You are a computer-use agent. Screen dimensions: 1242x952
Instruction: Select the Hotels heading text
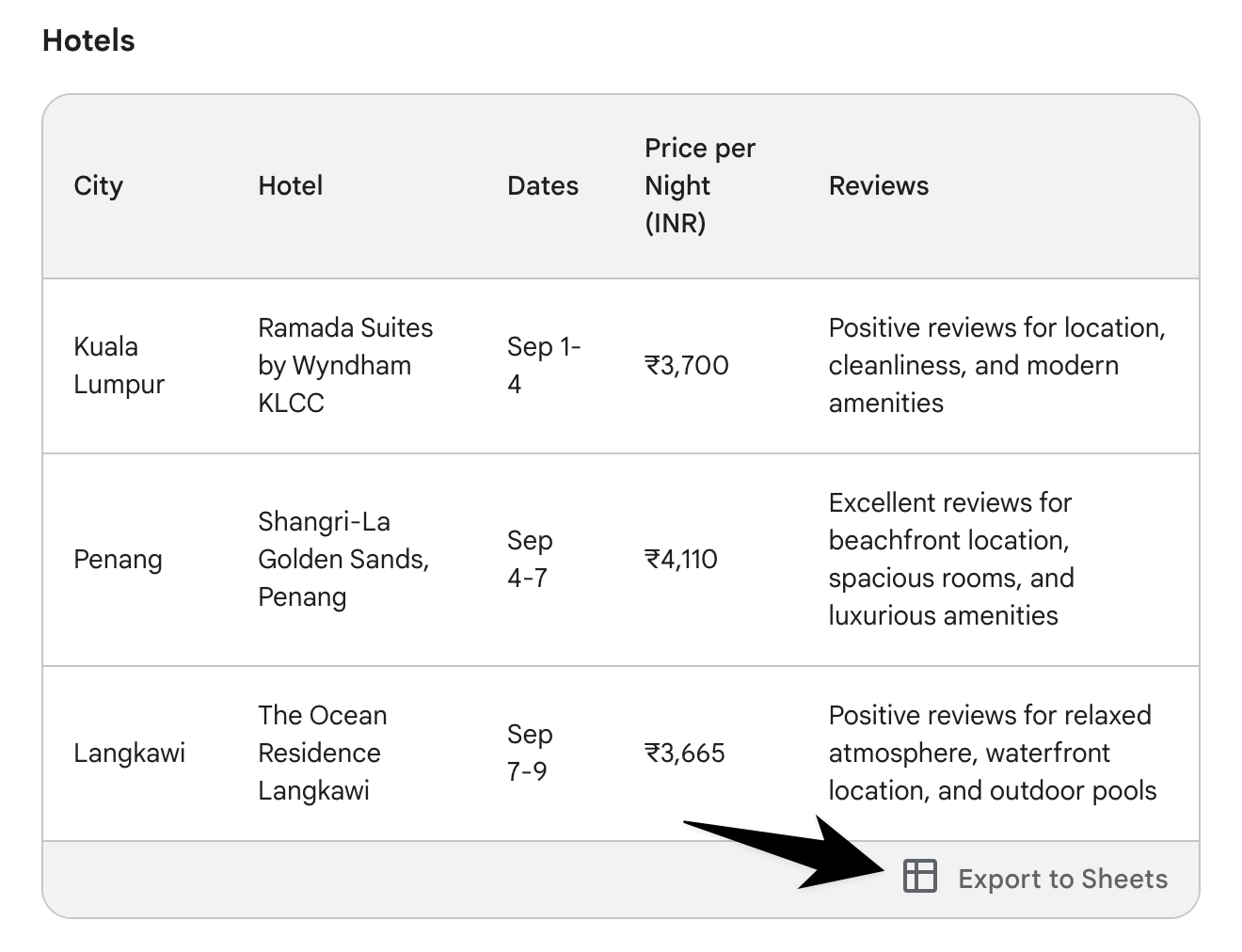88,41
